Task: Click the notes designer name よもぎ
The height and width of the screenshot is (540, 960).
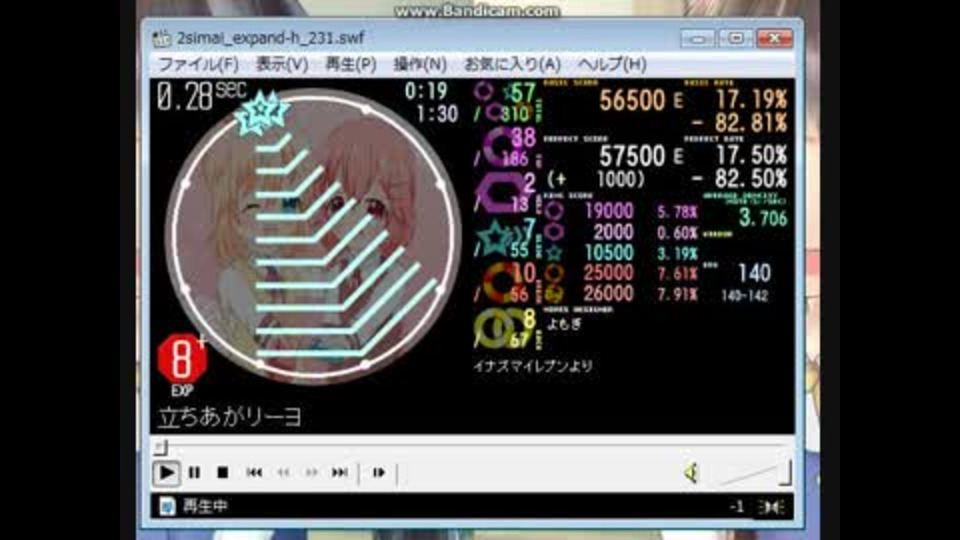Action: (564, 324)
